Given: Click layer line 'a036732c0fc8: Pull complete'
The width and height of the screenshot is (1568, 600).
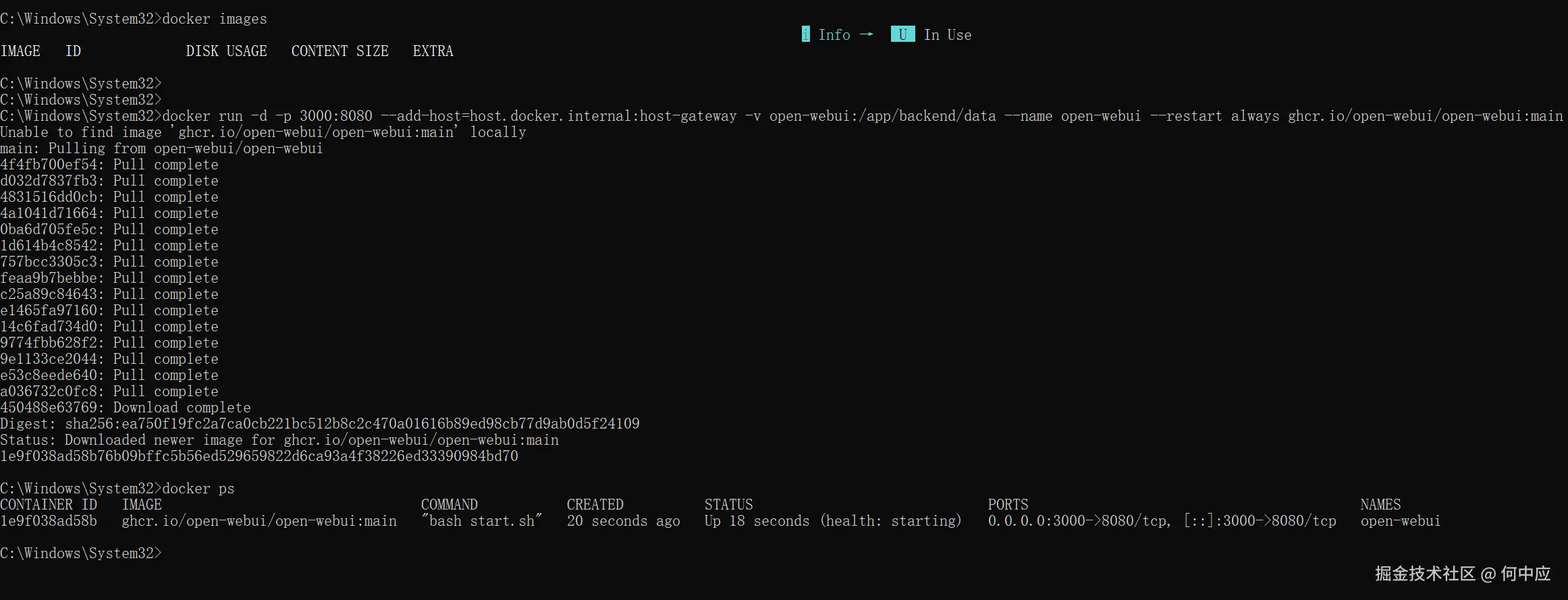Looking at the screenshot, I should (109, 391).
